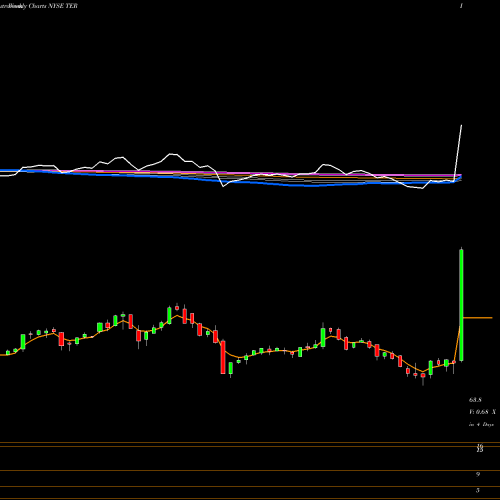500x500 pixels.
Task: Click the axis label 5
Action: coord(478,490)
